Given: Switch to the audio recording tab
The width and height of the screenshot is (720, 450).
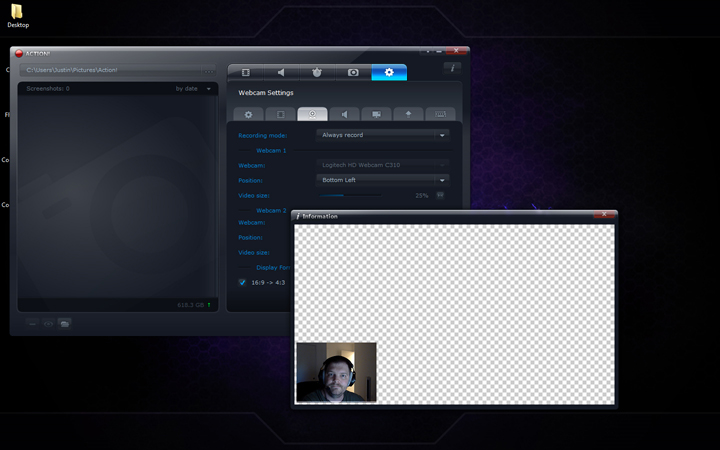Looking at the screenshot, I should (281, 72).
